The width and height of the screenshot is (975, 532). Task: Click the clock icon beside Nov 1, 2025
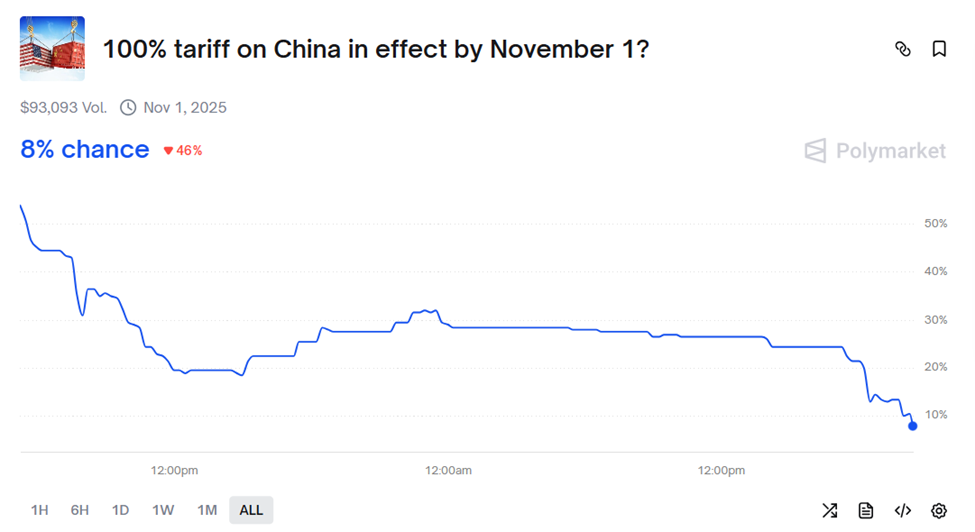tap(128, 107)
